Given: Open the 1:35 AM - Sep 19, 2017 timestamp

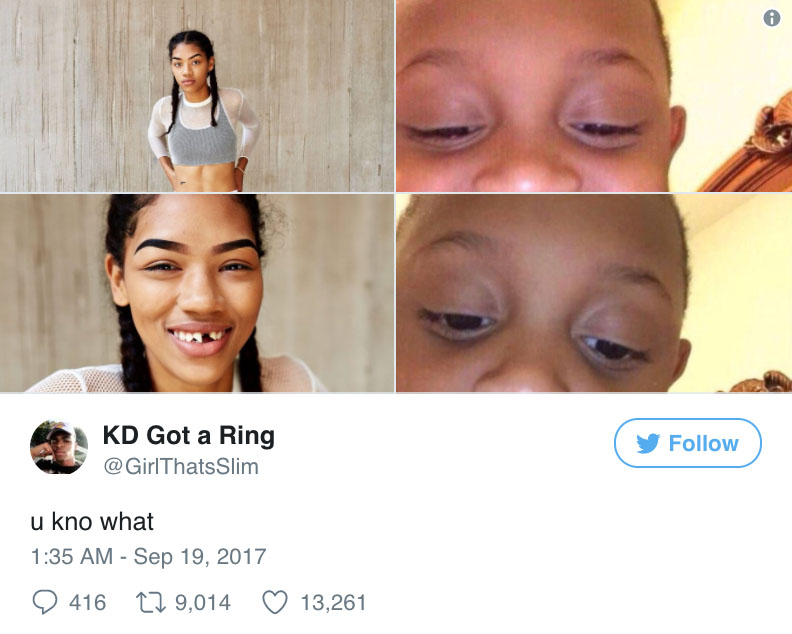Looking at the screenshot, I should coord(148,557).
